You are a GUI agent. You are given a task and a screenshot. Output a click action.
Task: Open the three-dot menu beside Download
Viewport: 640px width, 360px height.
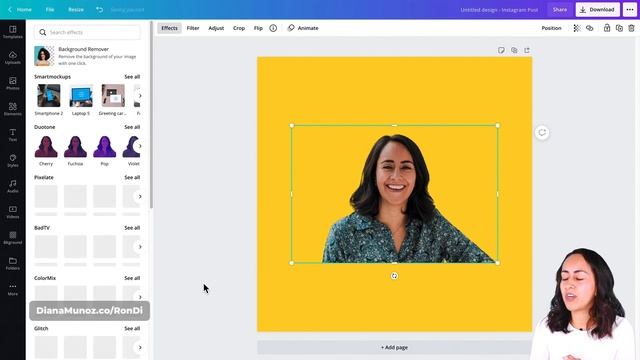coord(630,9)
